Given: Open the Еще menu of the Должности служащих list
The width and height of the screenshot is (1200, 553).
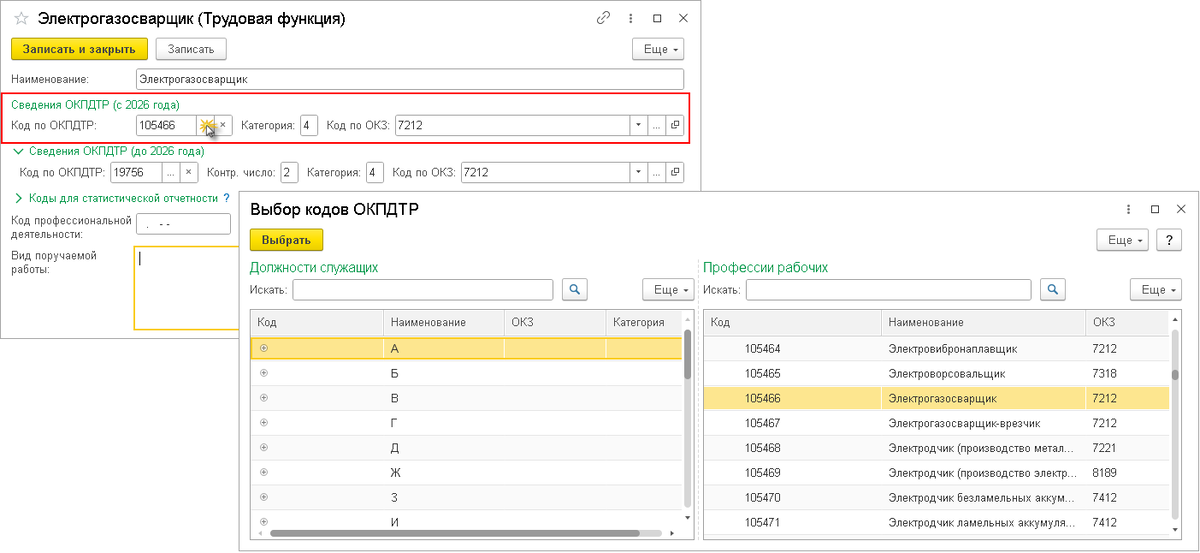Looking at the screenshot, I should 668,289.
